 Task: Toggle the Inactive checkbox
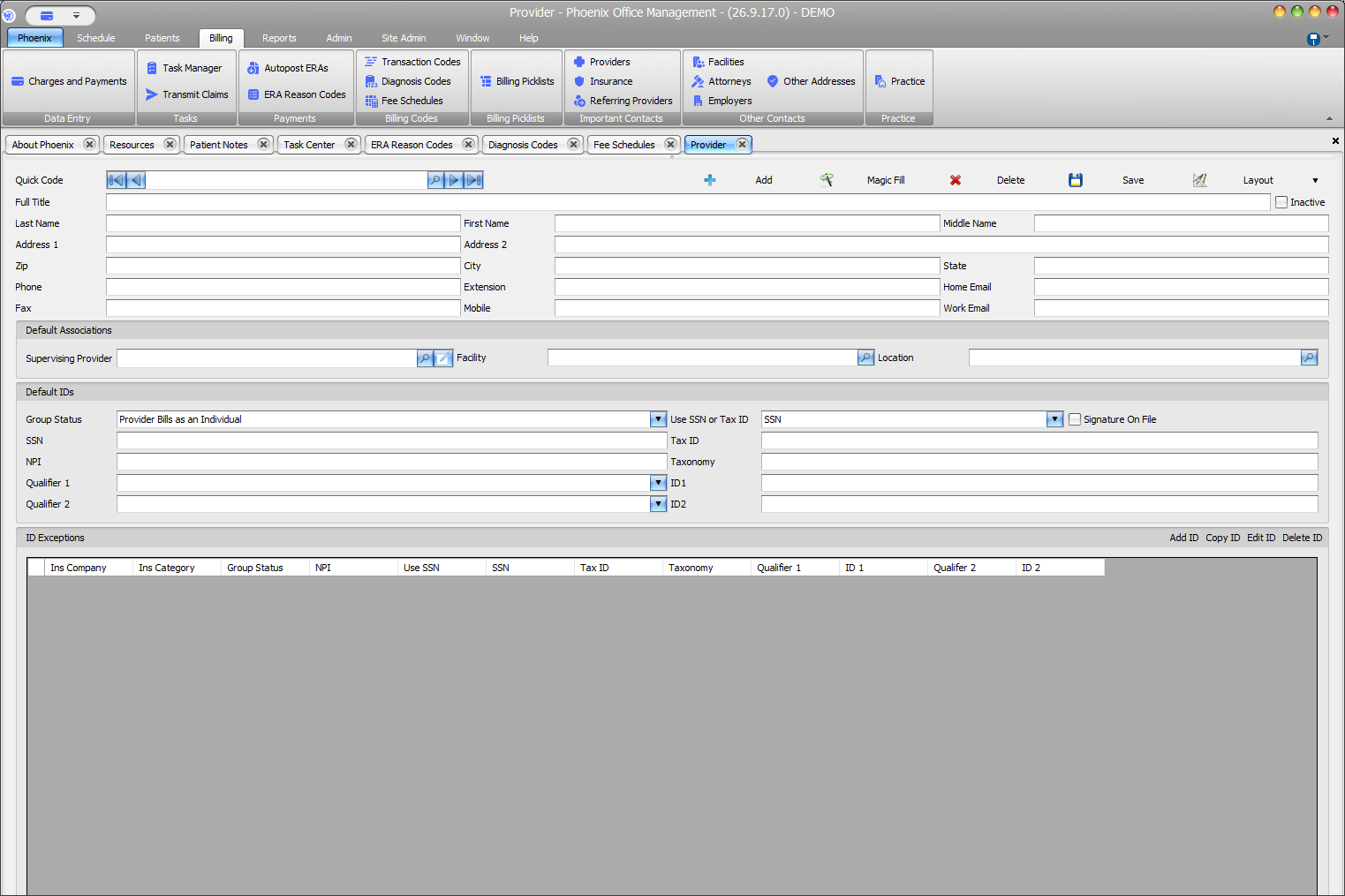(x=1281, y=202)
